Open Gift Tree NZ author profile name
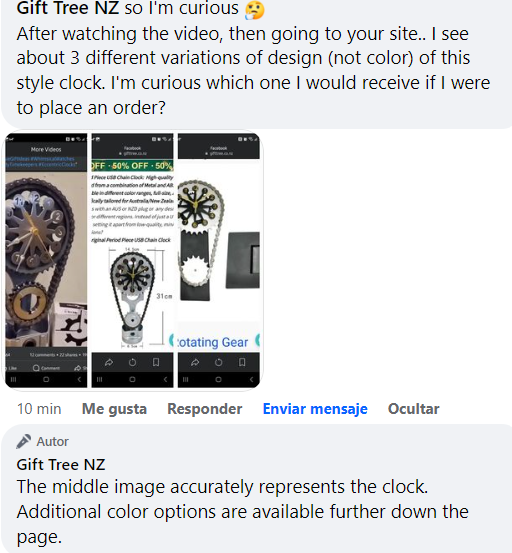The image size is (512, 553). (x=61, y=464)
